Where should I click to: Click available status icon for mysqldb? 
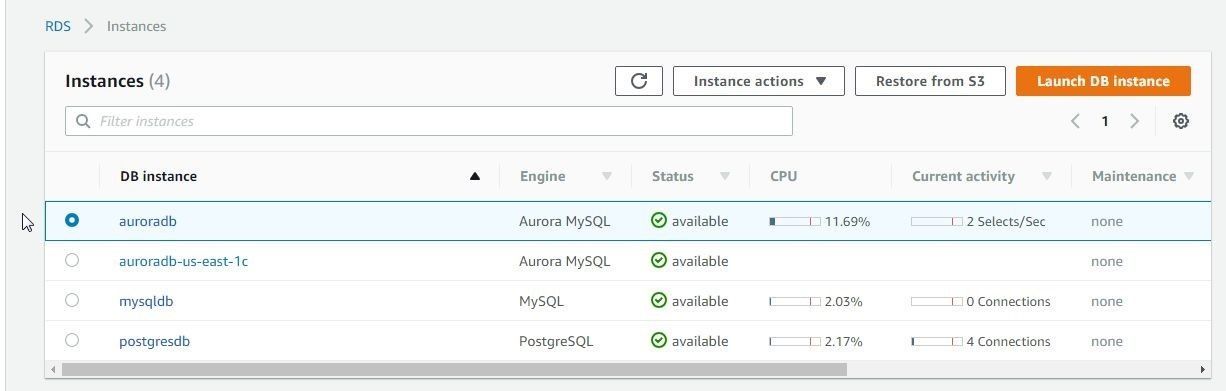point(659,301)
